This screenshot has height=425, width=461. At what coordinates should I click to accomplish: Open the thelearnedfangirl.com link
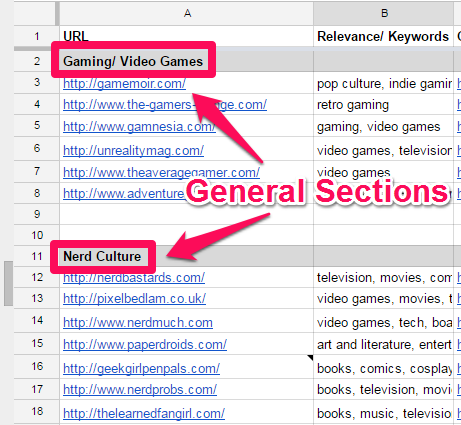[144, 413]
